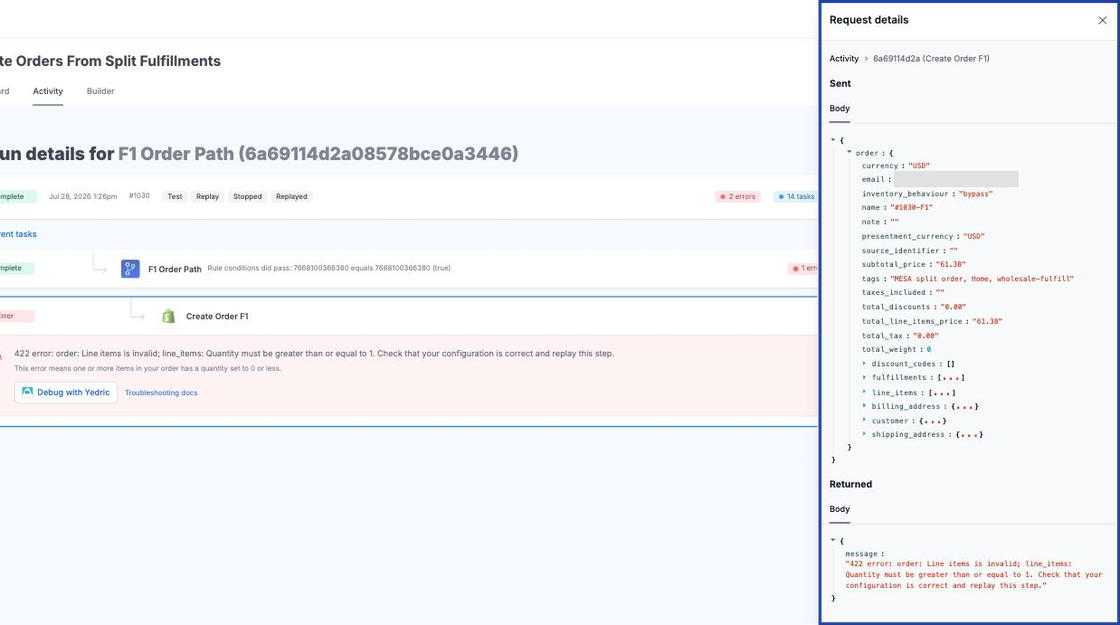Expand the billing_address object

pos(864,406)
